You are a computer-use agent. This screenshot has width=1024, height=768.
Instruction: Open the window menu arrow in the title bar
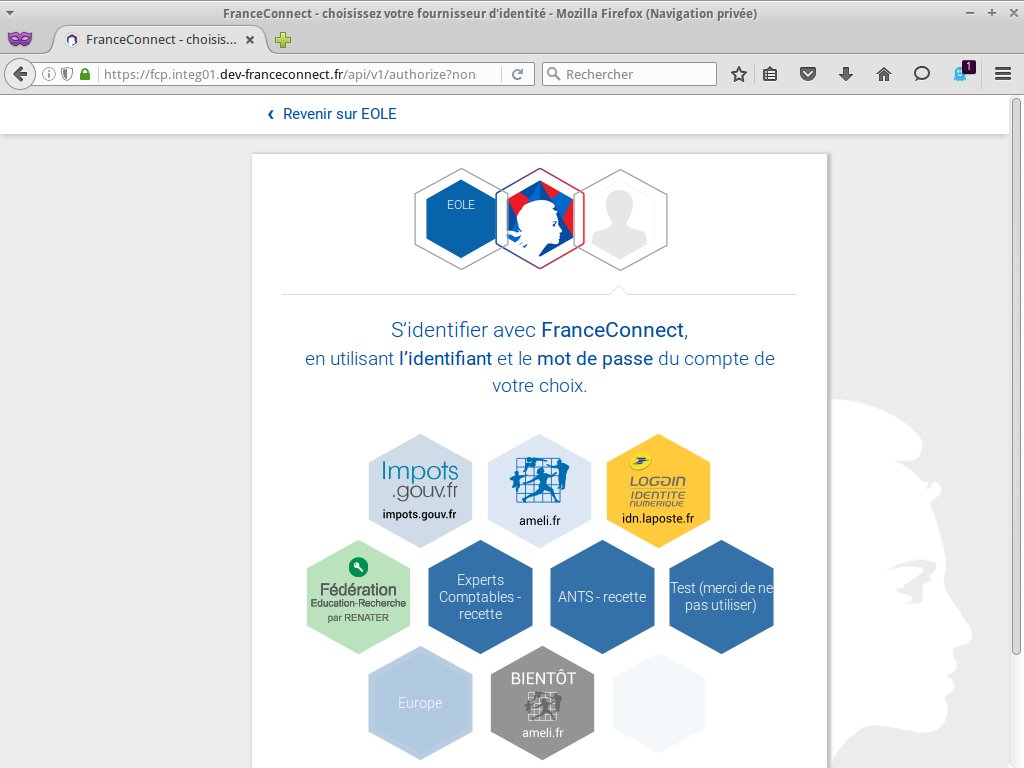[10, 13]
